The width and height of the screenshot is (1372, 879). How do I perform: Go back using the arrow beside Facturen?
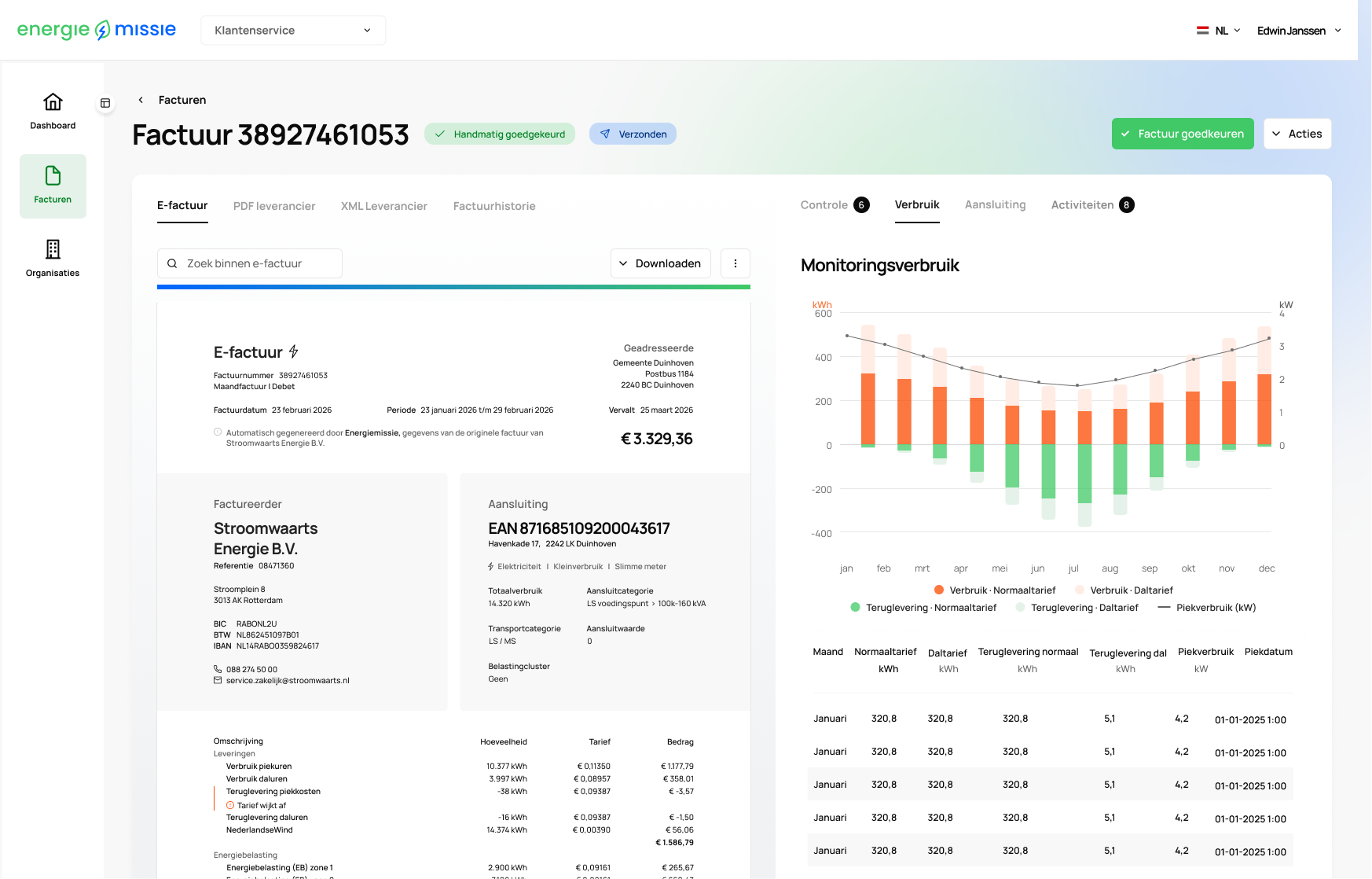pyautogui.click(x=141, y=100)
